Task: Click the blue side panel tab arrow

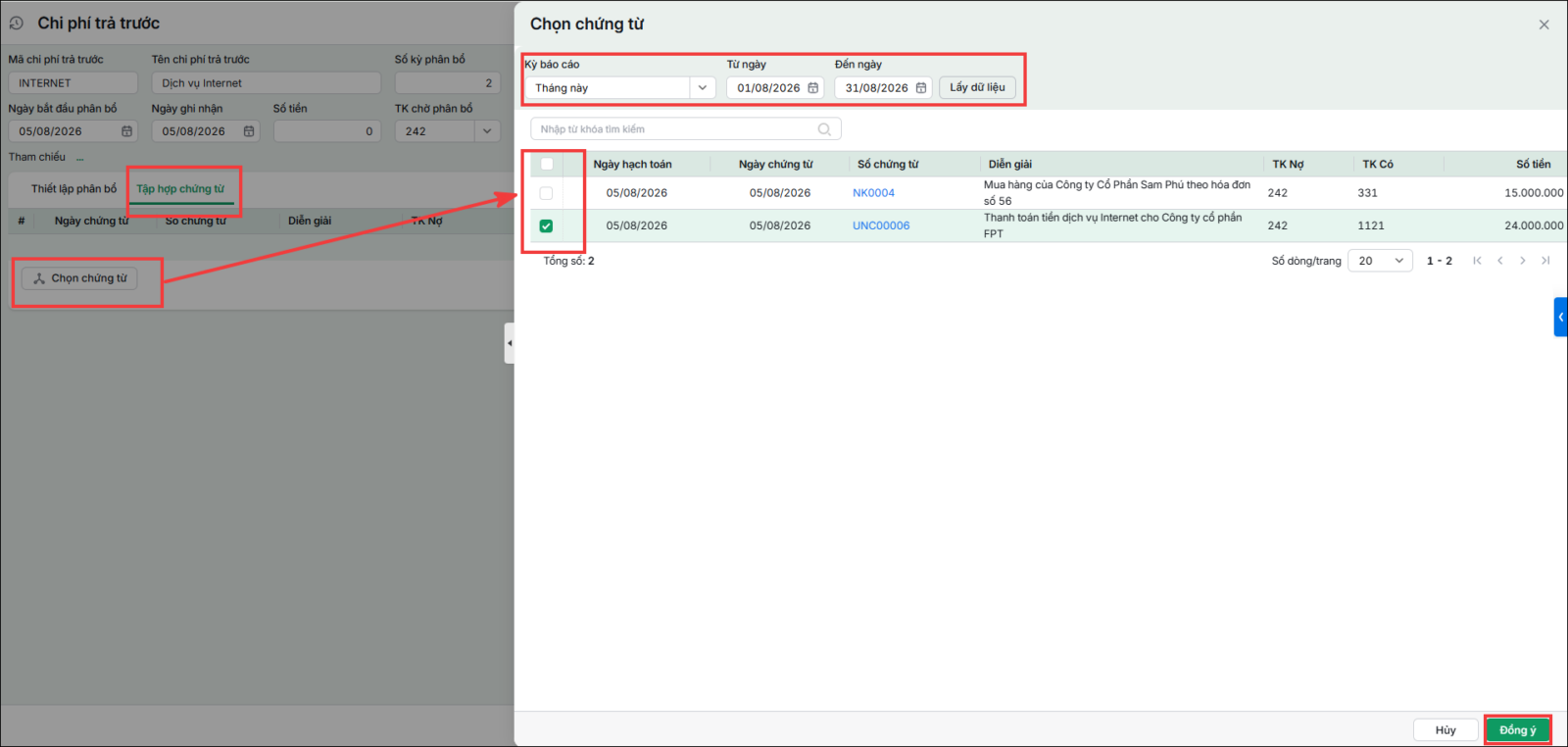Action: pyautogui.click(x=1561, y=317)
